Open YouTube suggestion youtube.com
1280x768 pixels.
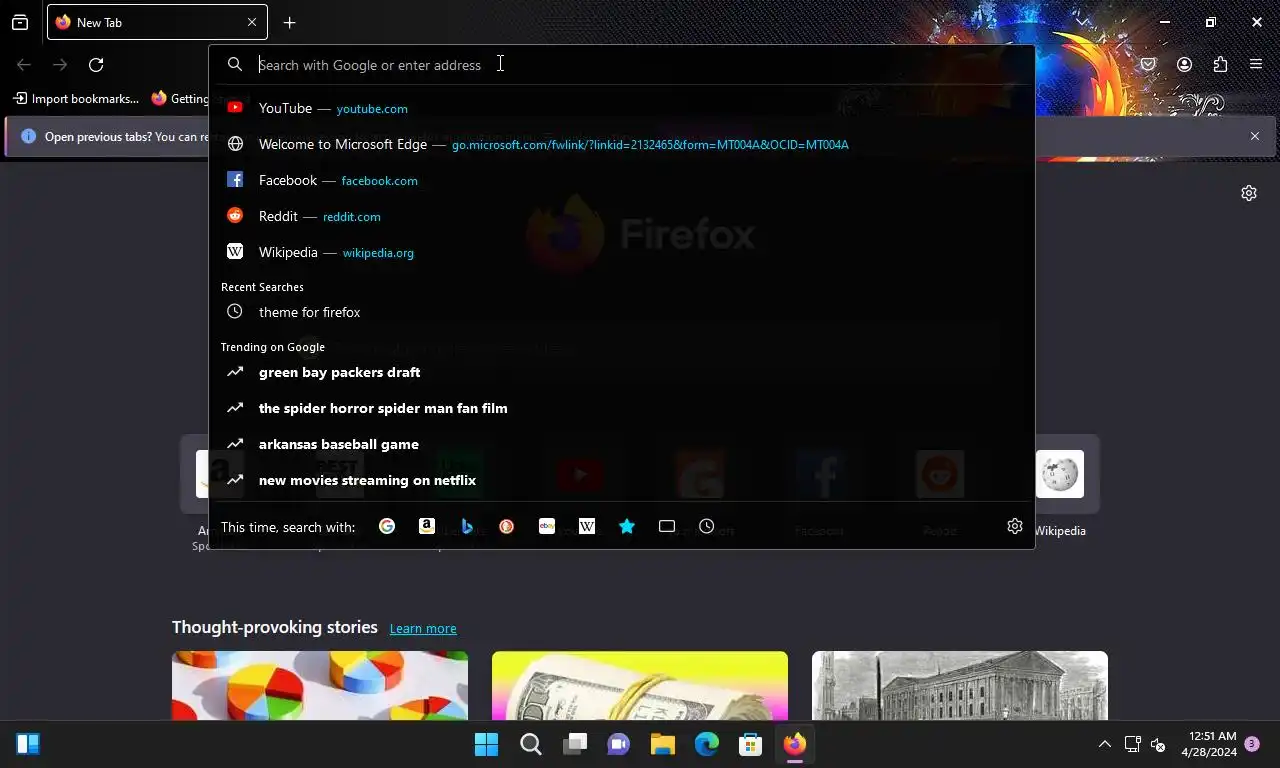622,108
